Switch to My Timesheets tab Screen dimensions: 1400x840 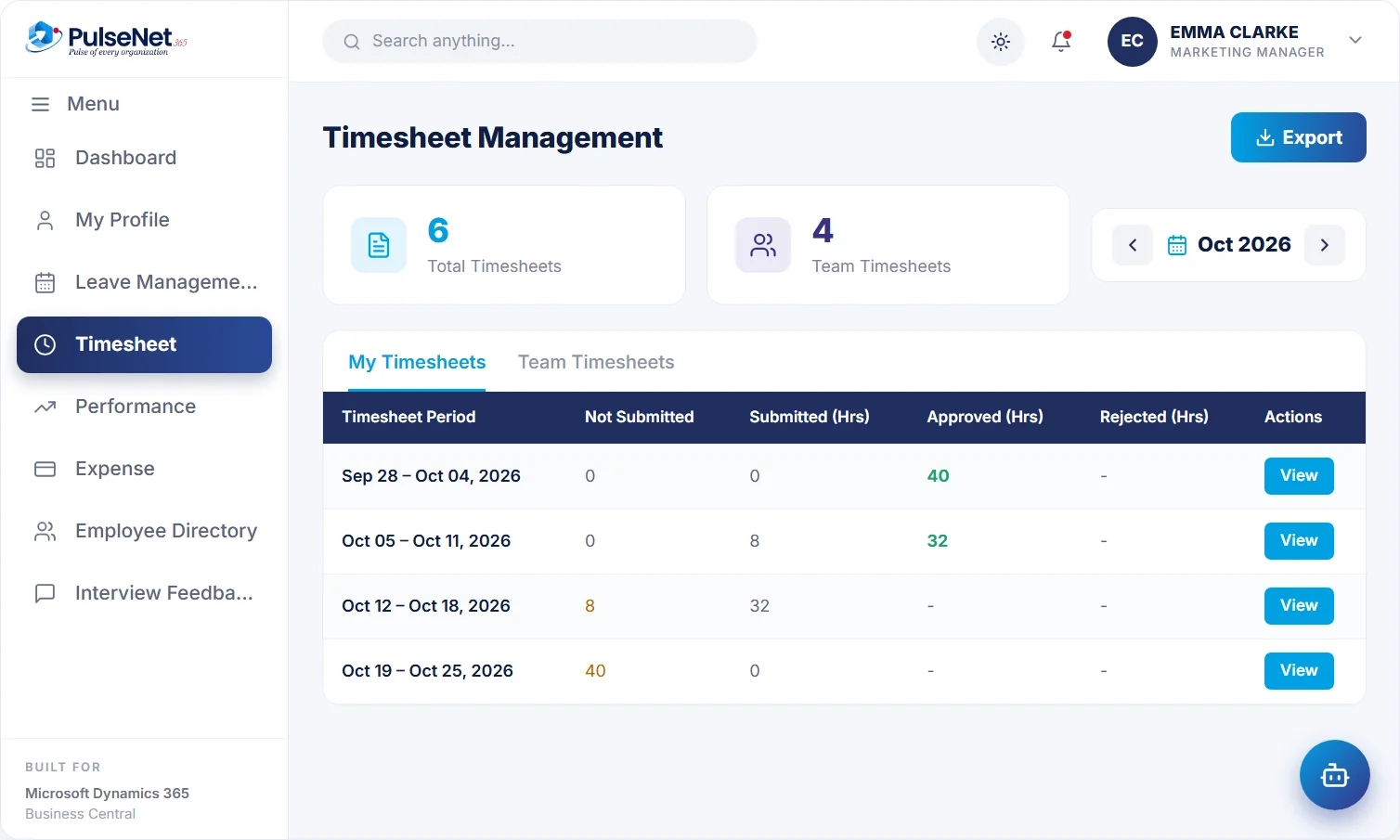pyautogui.click(x=417, y=362)
